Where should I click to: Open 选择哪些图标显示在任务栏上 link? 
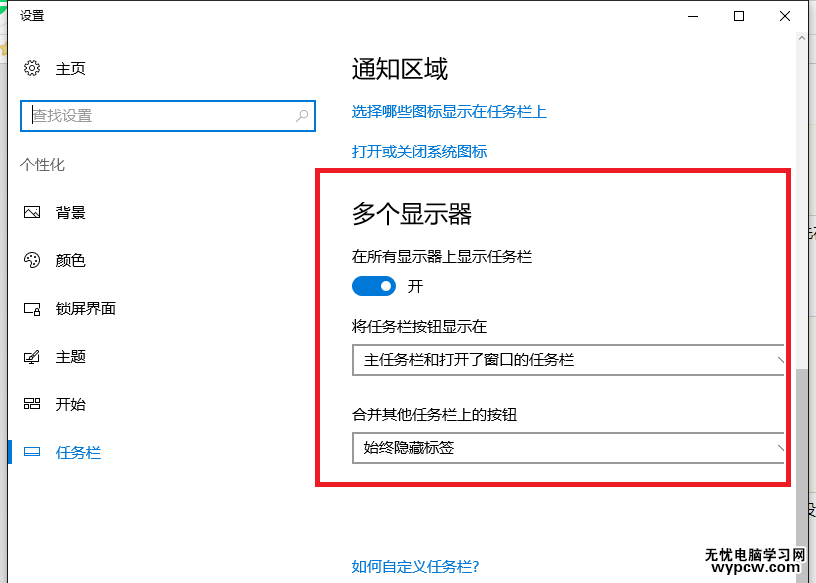(x=449, y=111)
